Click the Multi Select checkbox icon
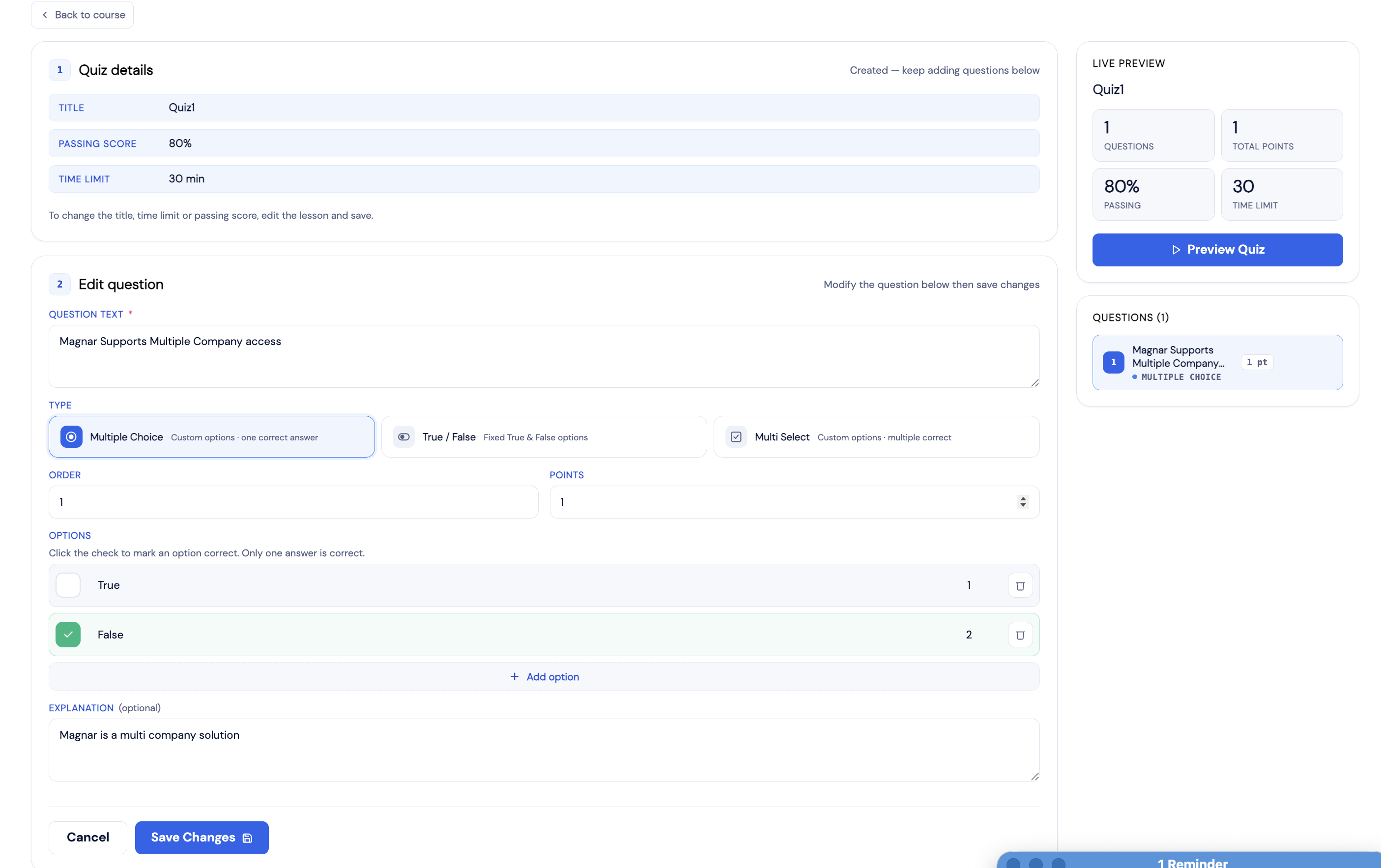Image resolution: width=1381 pixels, height=868 pixels. [x=736, y=436]
